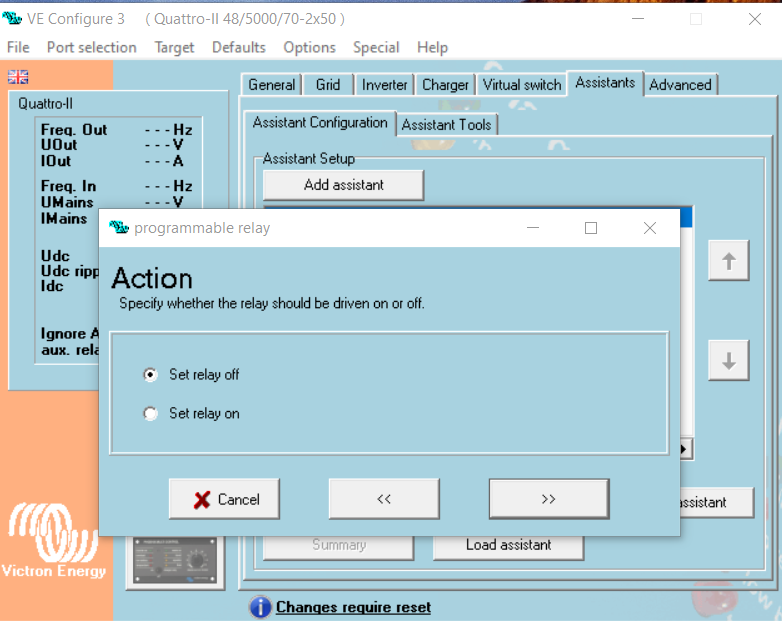Click the partially hidden assistant button
Image resolution: width=782 pixels, height=621 pixels.
point(716,502)
